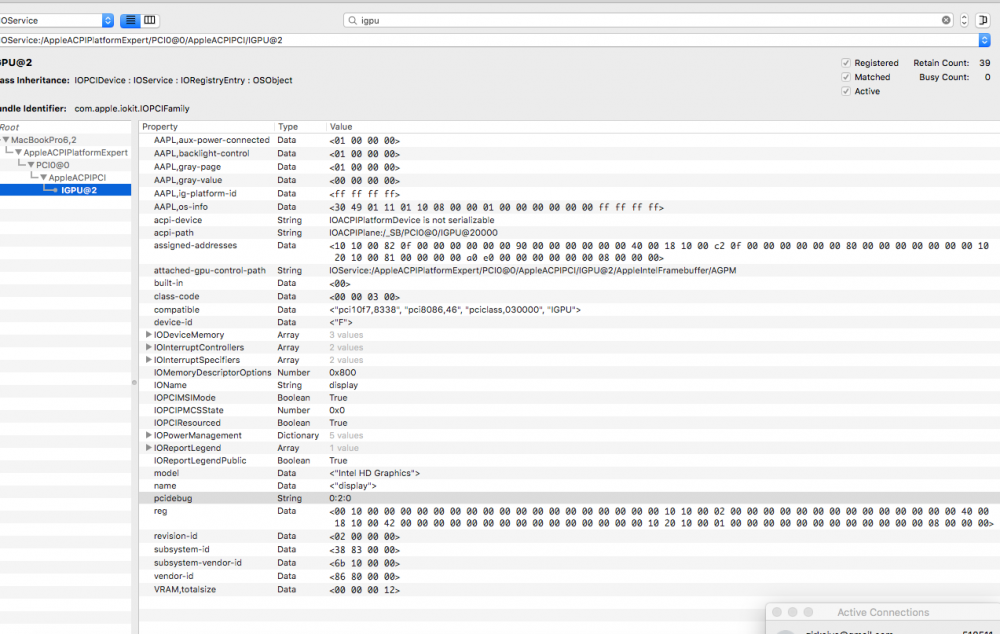Expand the IOReportLegend array
This screenshot has height=634, width=1000.
click(149, 448)
